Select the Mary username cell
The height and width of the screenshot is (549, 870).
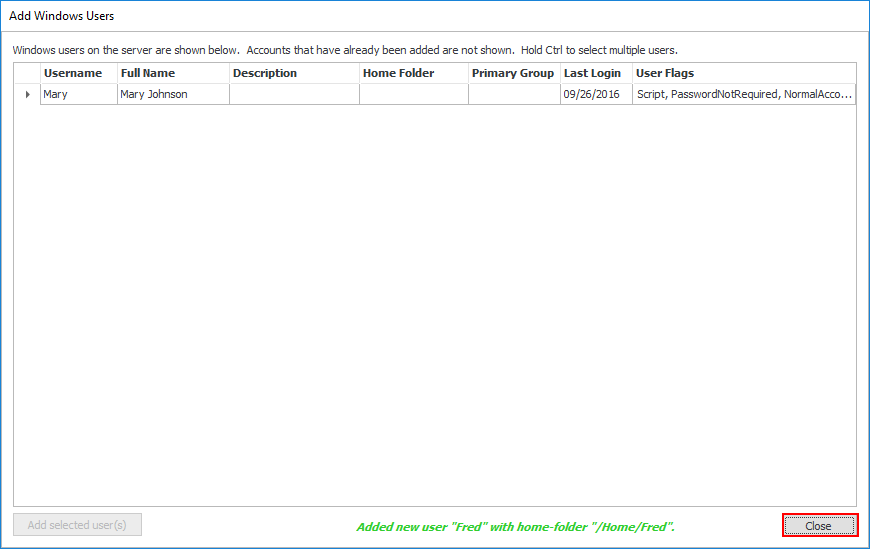pos(77,94)
